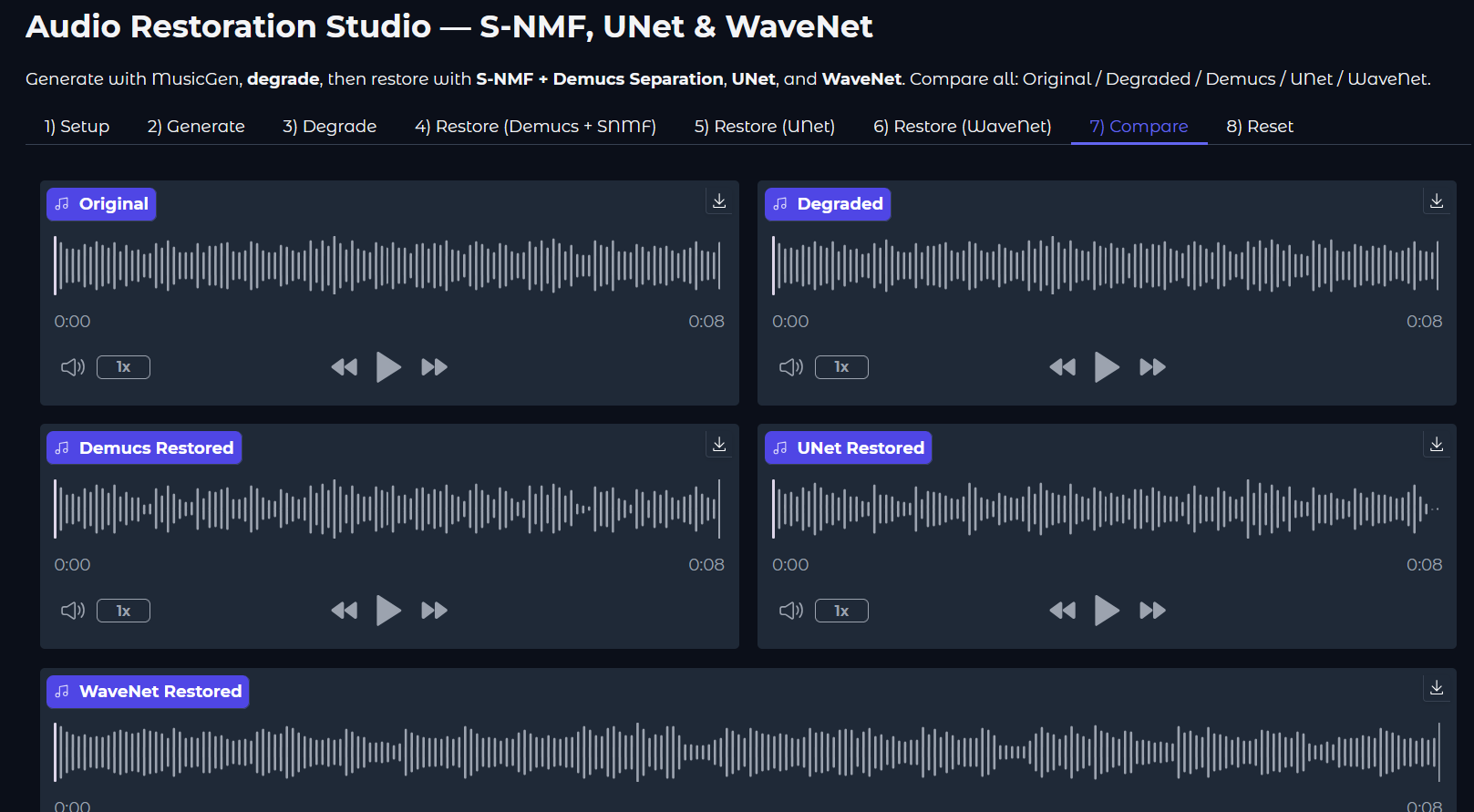
Task: Open the 8) Reset tab
Action: [x=1260, y=127]
